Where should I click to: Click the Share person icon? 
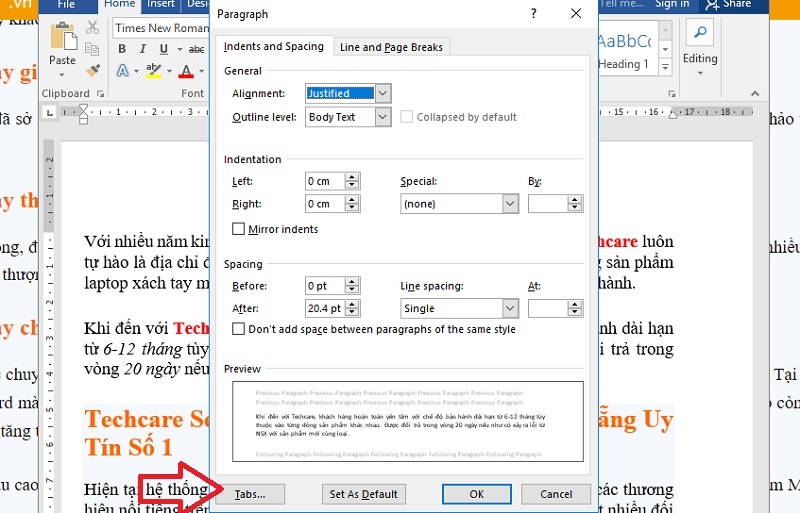click(711, 5)
